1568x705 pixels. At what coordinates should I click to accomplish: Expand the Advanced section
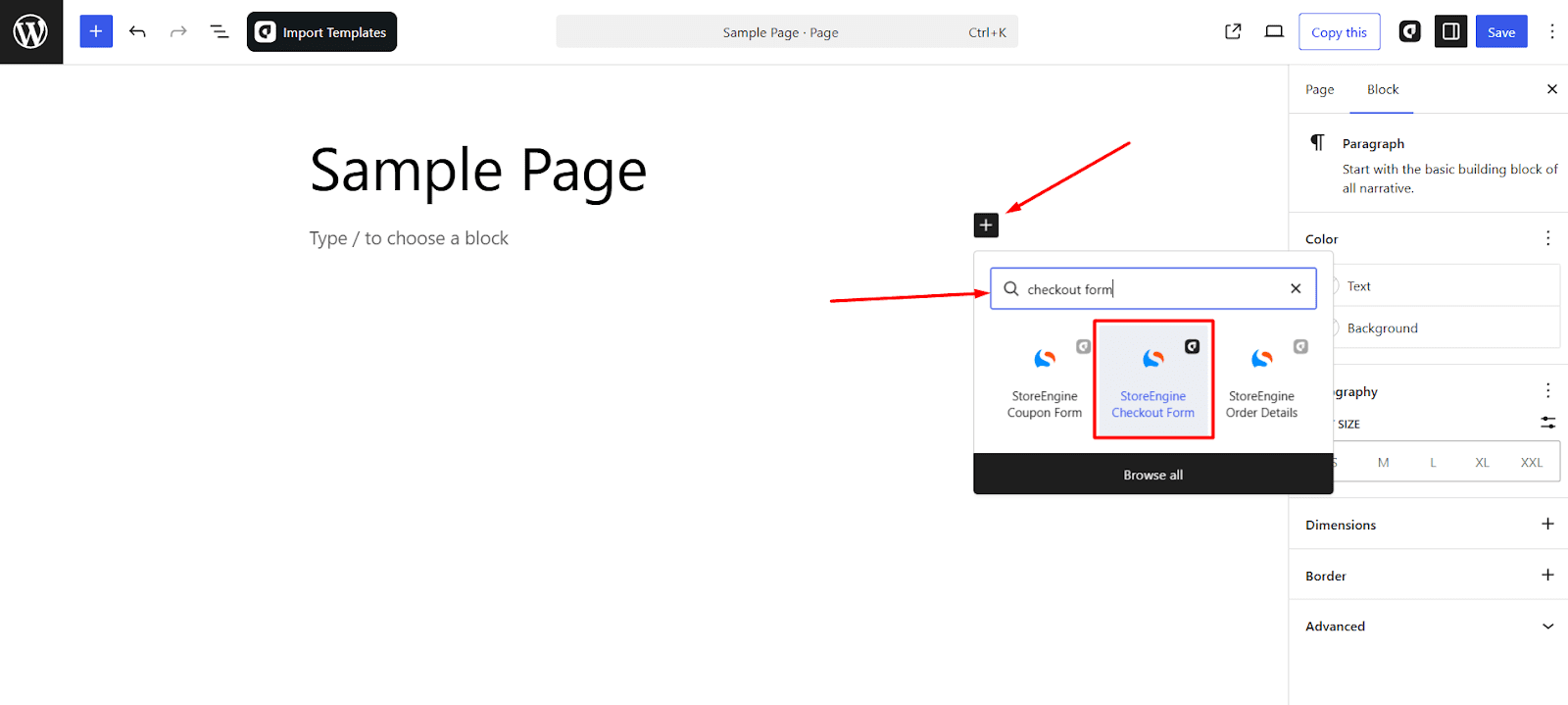pos(1429,626)
